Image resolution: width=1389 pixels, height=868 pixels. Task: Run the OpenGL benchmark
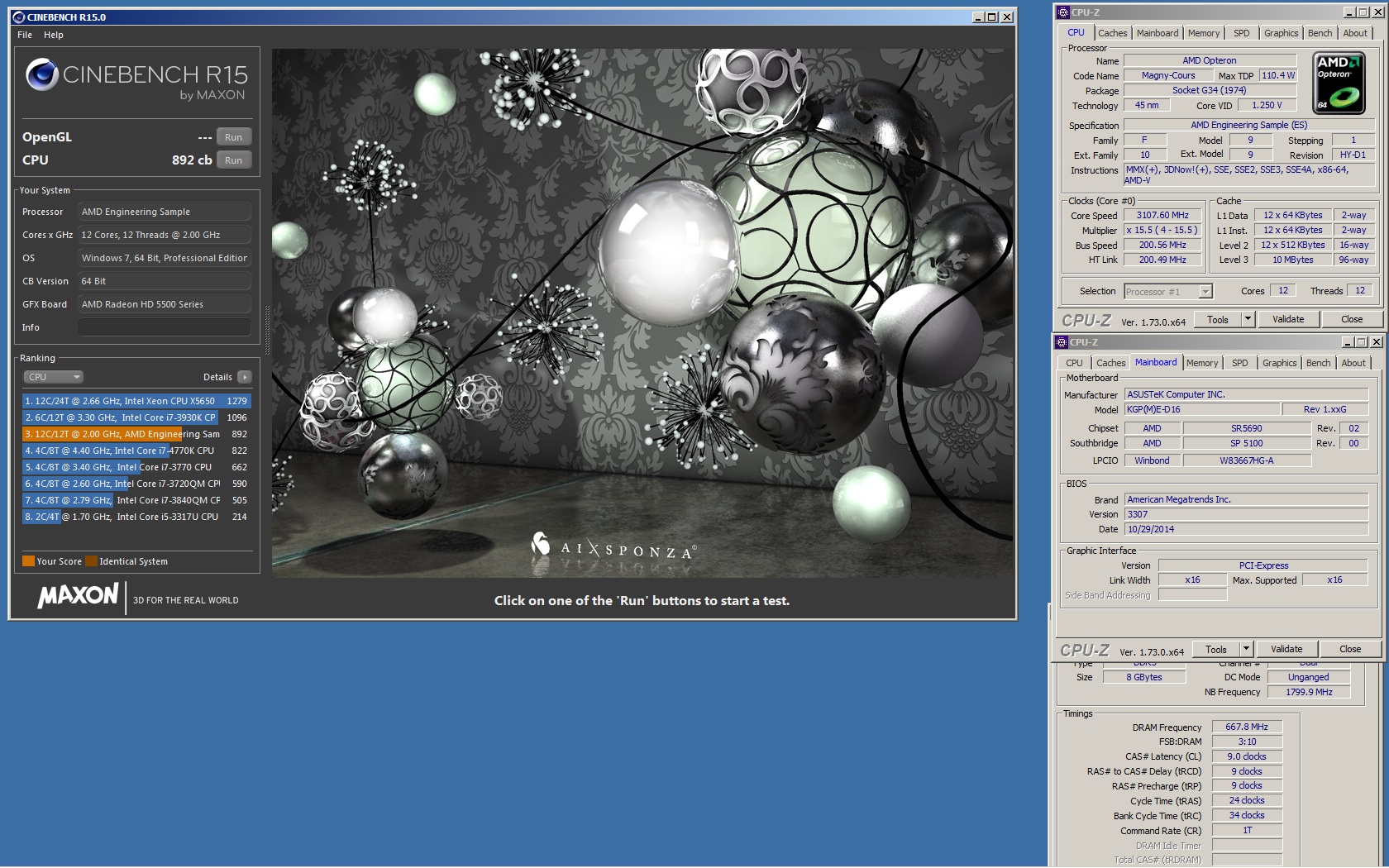[234, 137]
